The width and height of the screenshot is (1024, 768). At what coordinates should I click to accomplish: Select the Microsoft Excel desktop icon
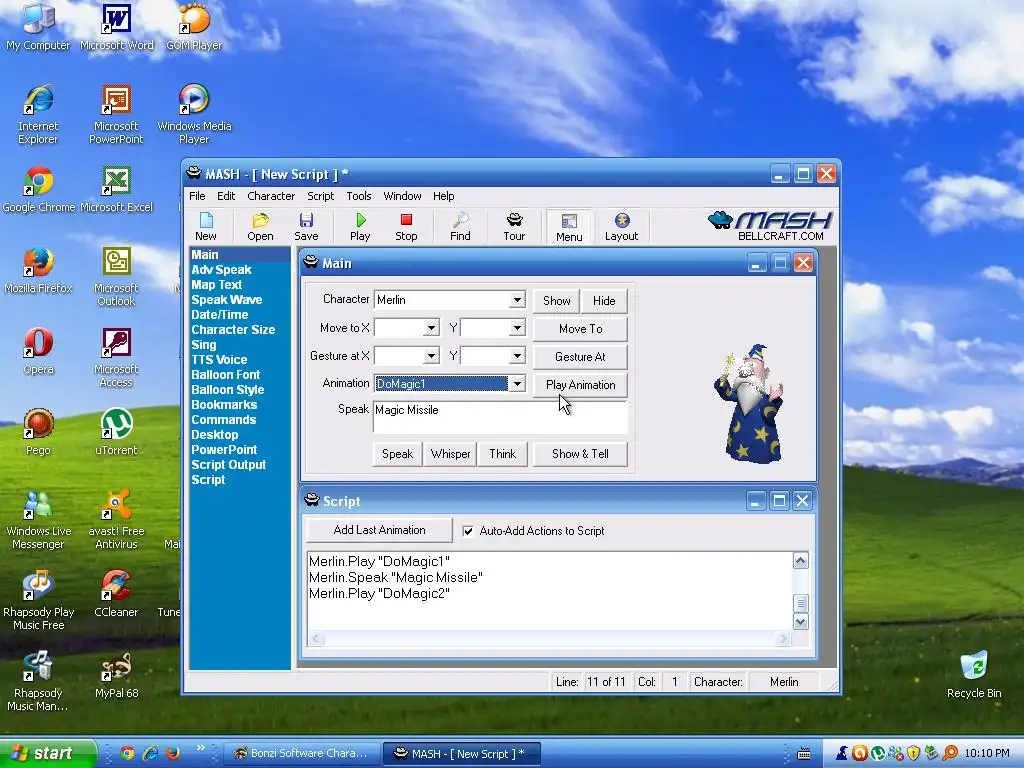coord(116,189)
